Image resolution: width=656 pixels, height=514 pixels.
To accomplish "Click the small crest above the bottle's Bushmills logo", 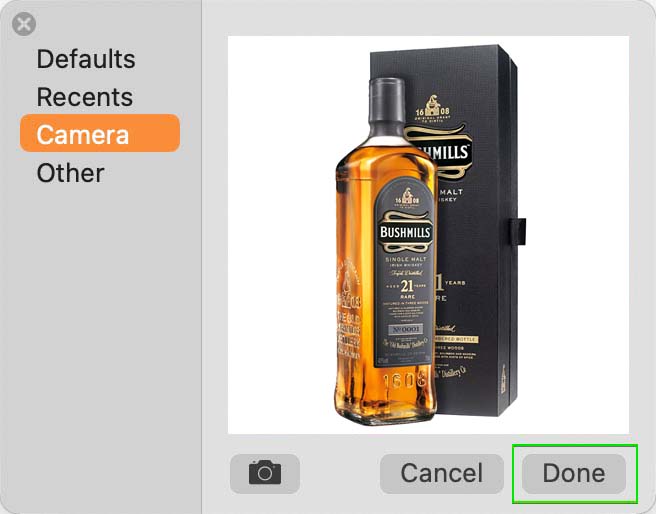I will (x=407, y=198).
